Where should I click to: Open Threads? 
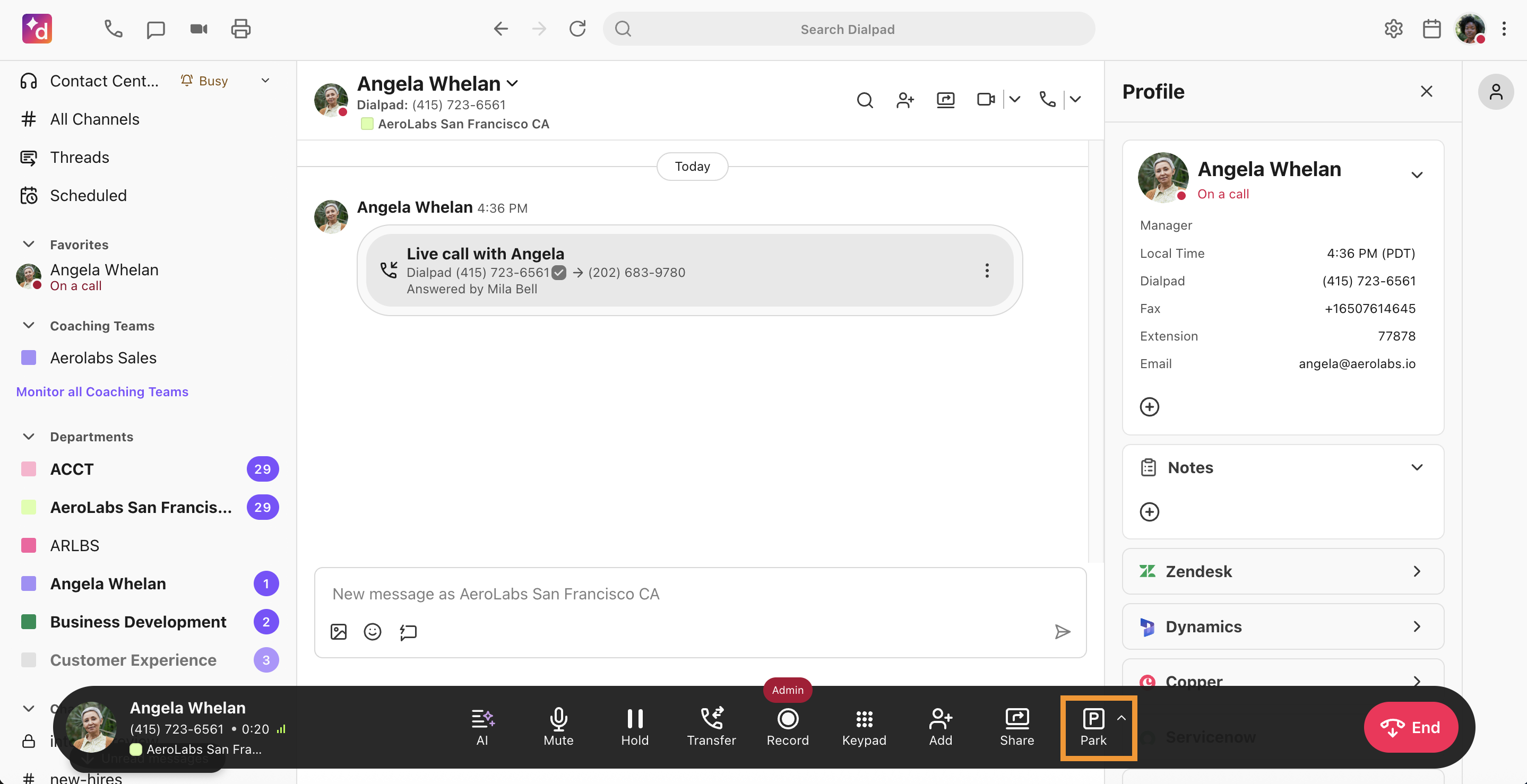click(x=80, y=157)
